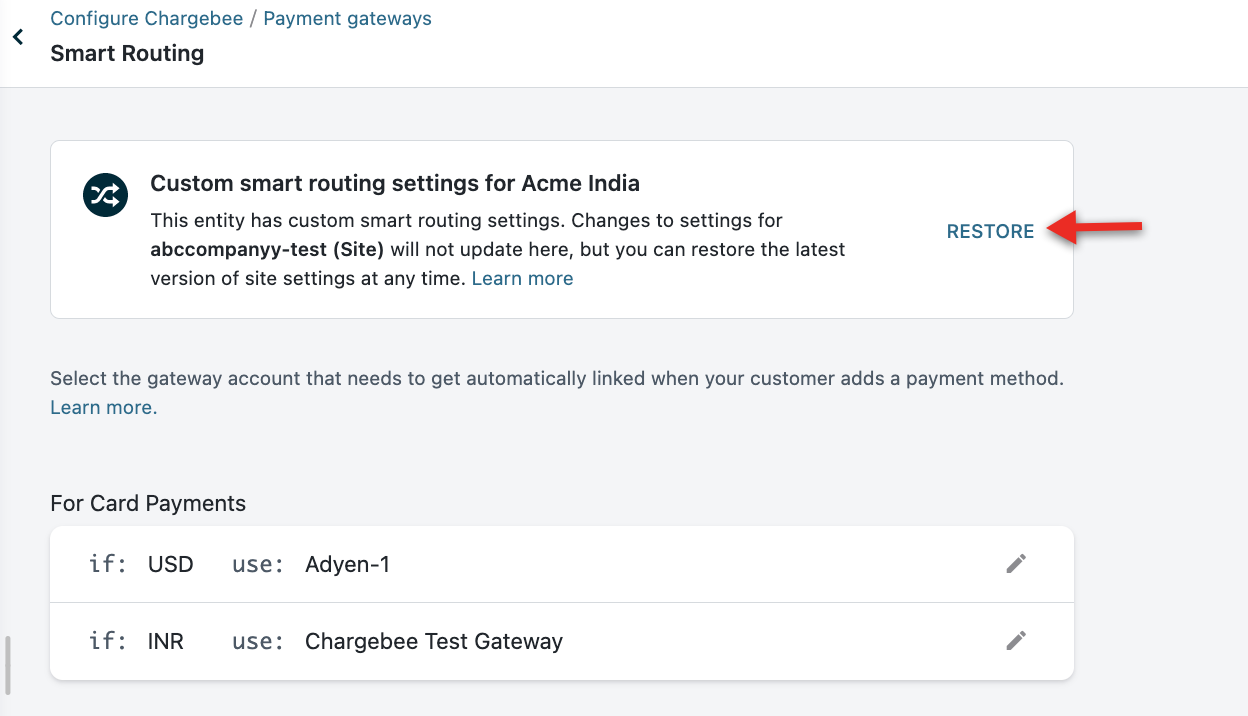Open Learn more link below gateway description
Screen dimensions: 1248x716
103,408
